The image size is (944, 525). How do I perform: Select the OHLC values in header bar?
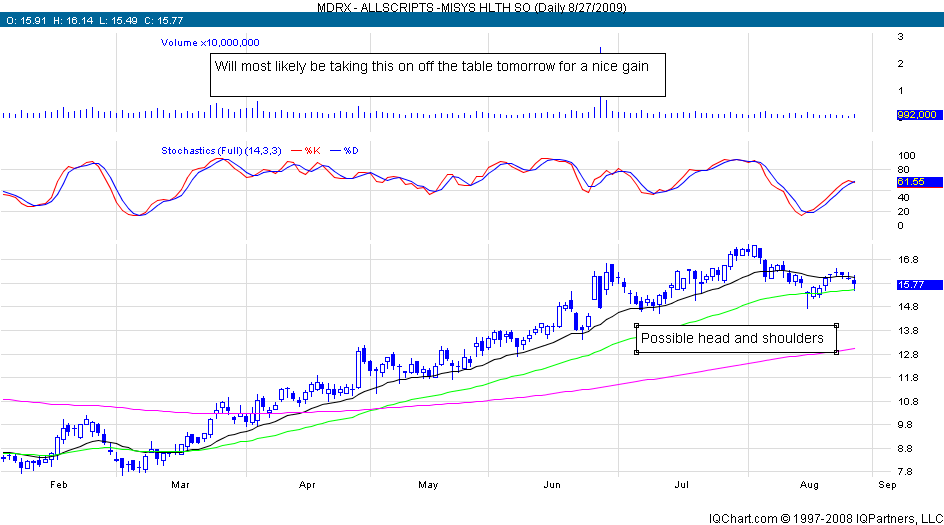pos(95,20)
